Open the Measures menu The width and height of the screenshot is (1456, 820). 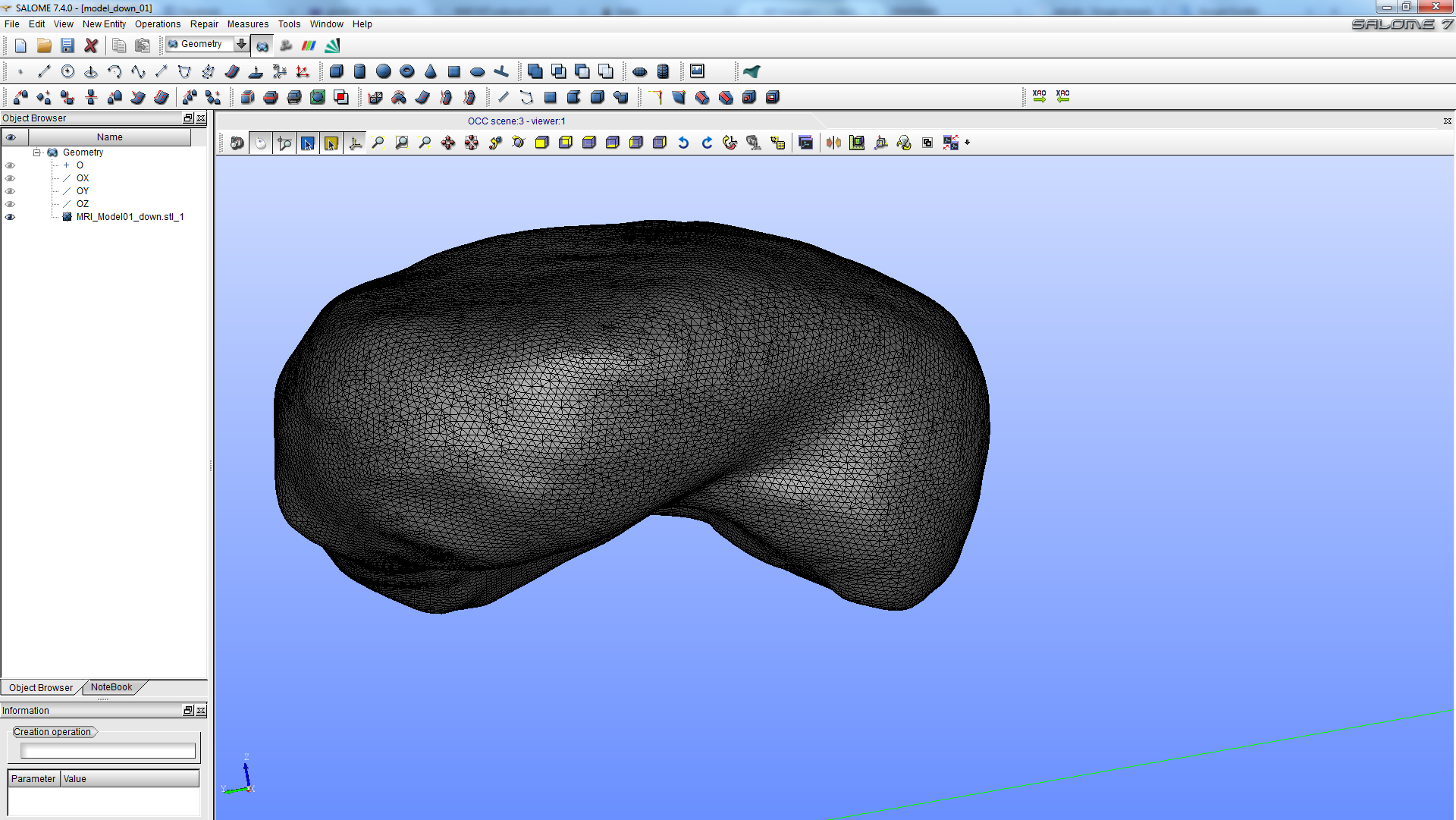pyautogui.click(x=248, y=24)
